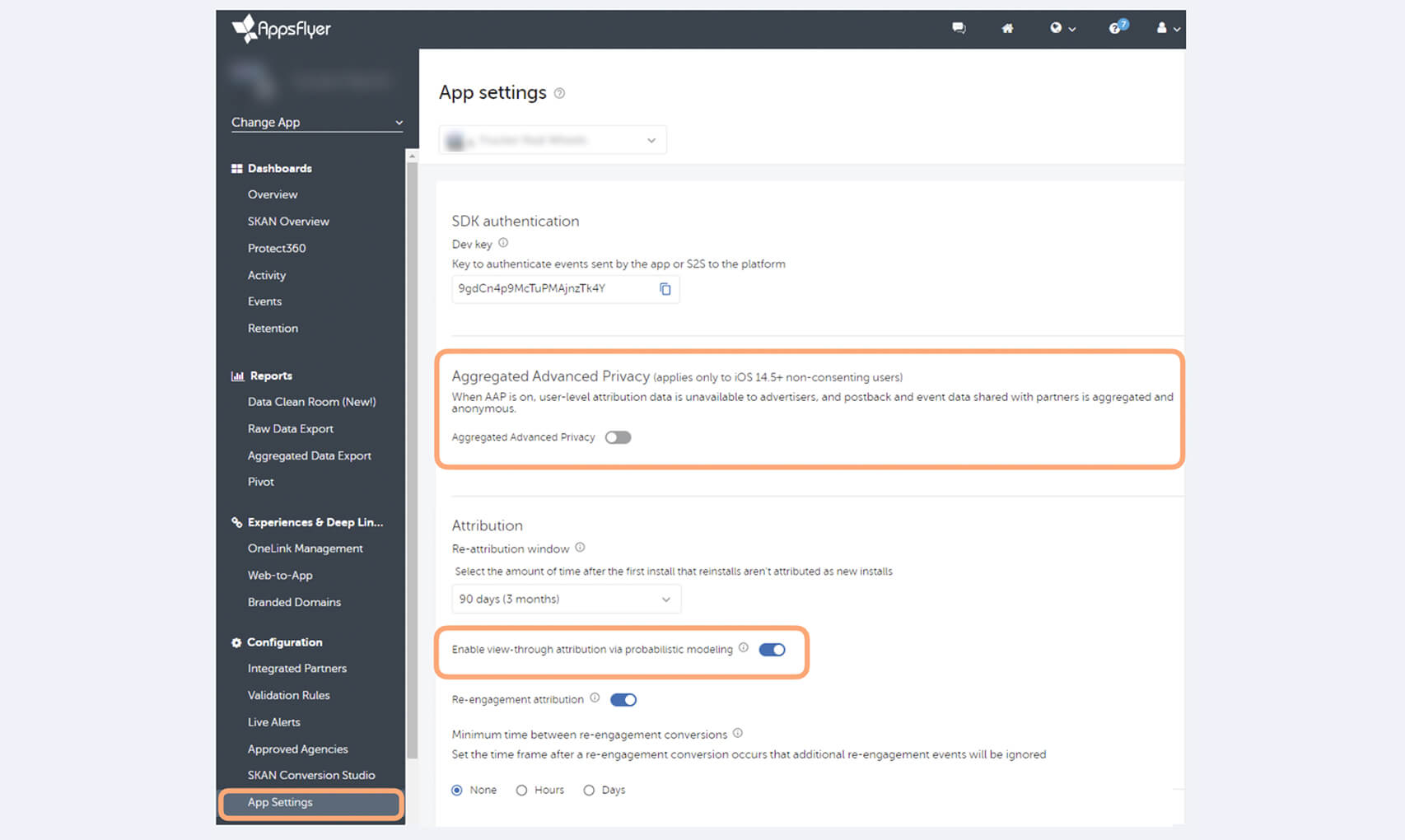Open Raw Data Export report

[291, 429]
